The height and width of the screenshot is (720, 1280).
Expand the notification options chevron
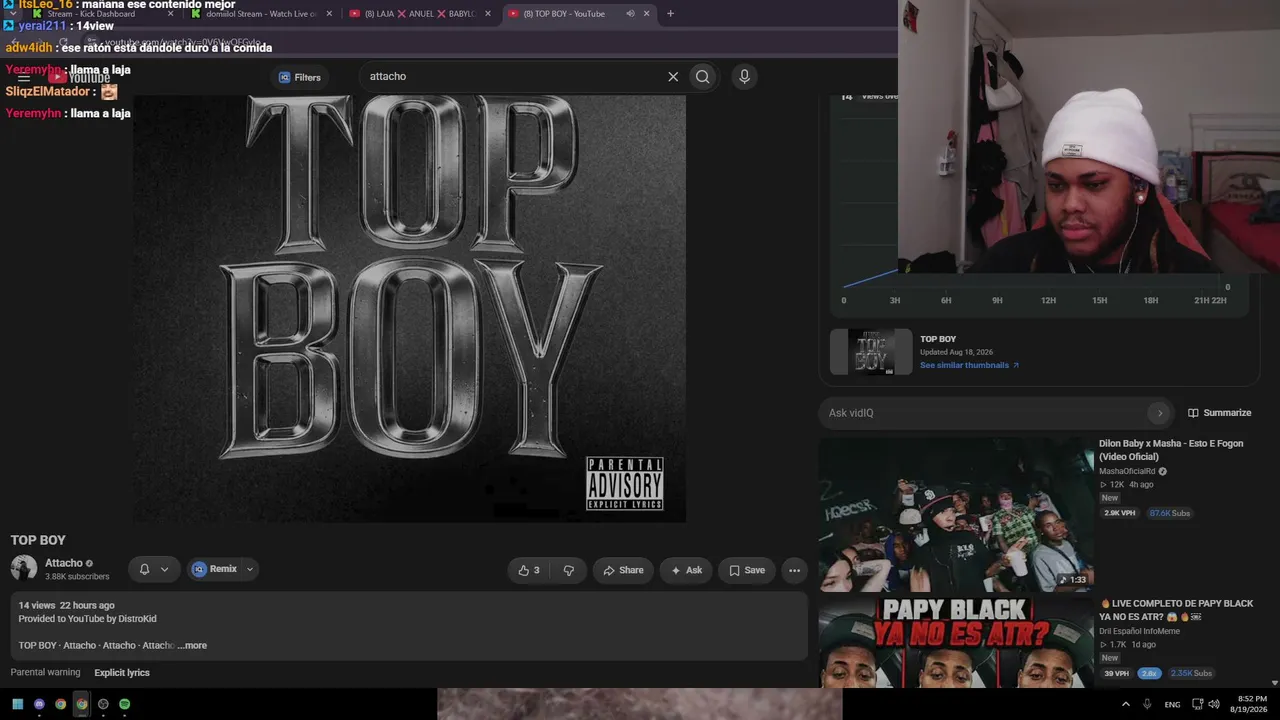pyautogui.click(x=164, y=570)
